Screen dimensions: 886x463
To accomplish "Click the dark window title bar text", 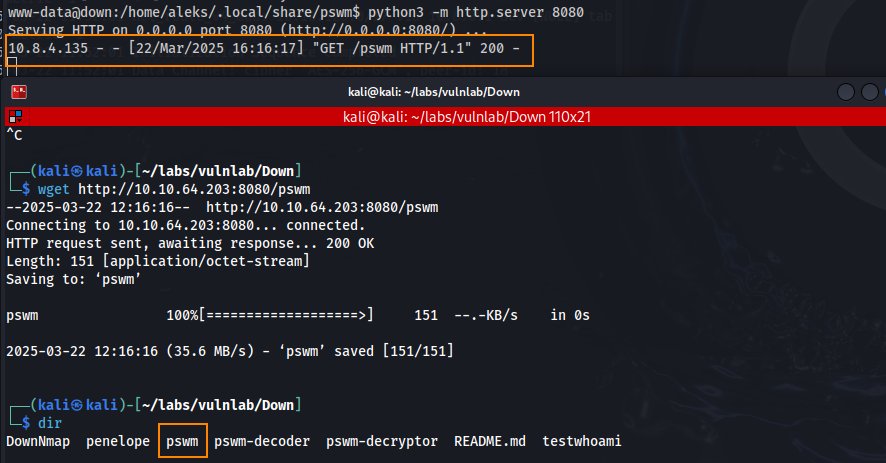I will (x=443, y=92).
